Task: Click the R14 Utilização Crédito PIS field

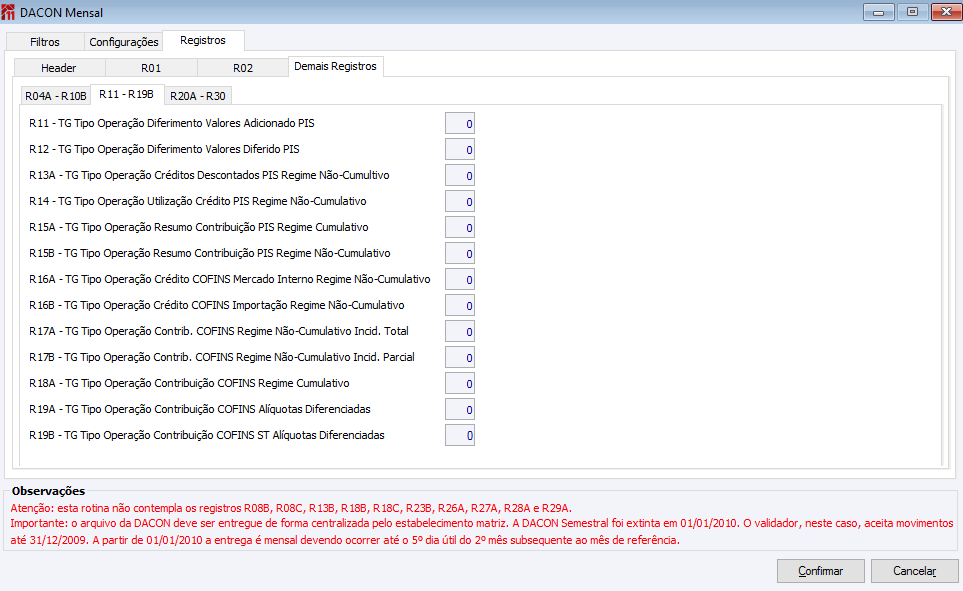Action: click(x=460, y=202)
